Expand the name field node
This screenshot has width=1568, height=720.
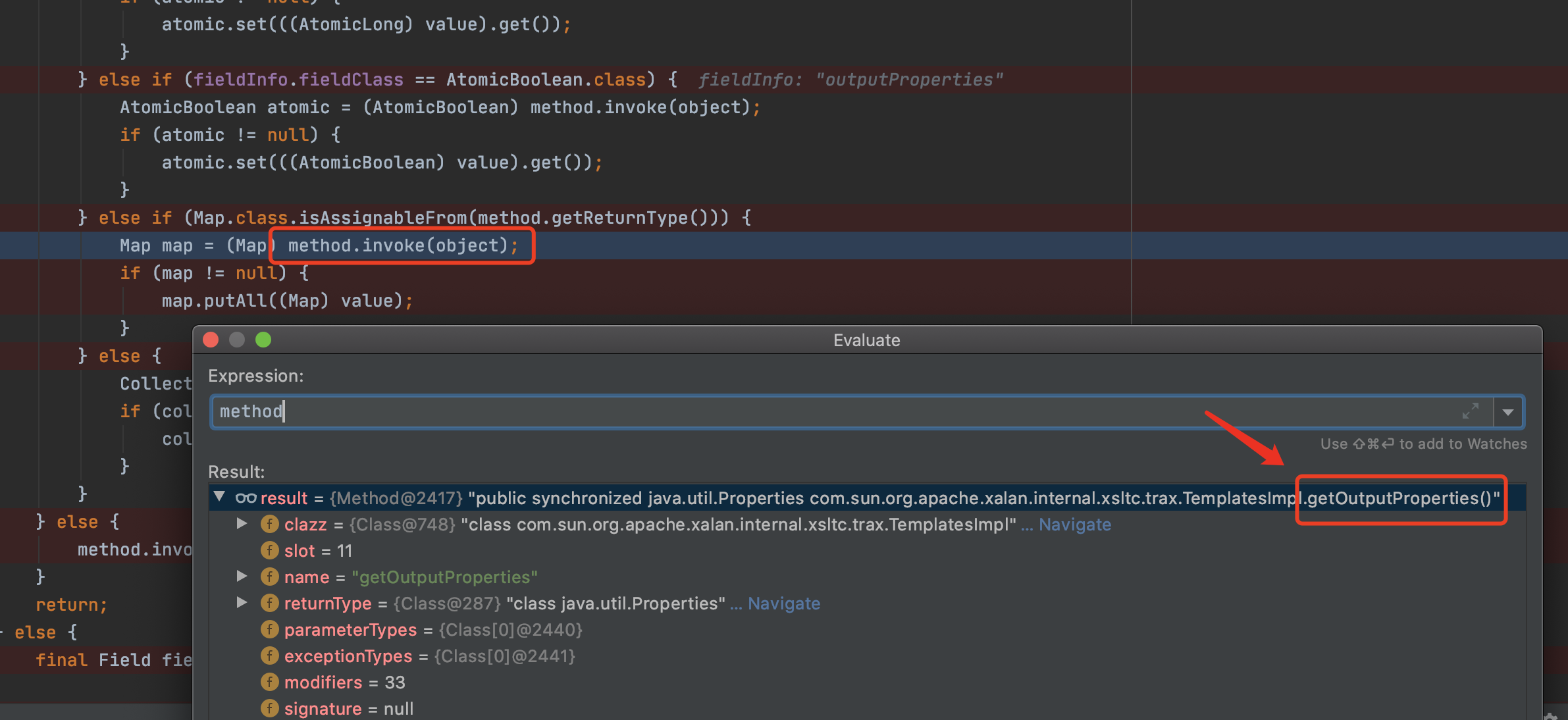242,577
